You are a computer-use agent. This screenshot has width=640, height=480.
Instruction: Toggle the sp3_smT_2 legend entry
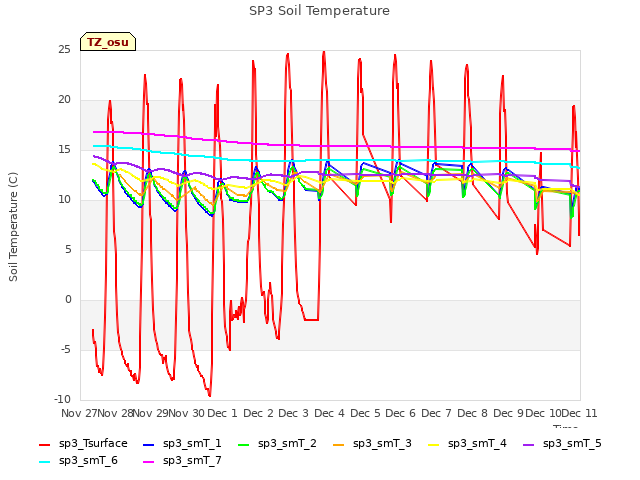pos(277,443)
